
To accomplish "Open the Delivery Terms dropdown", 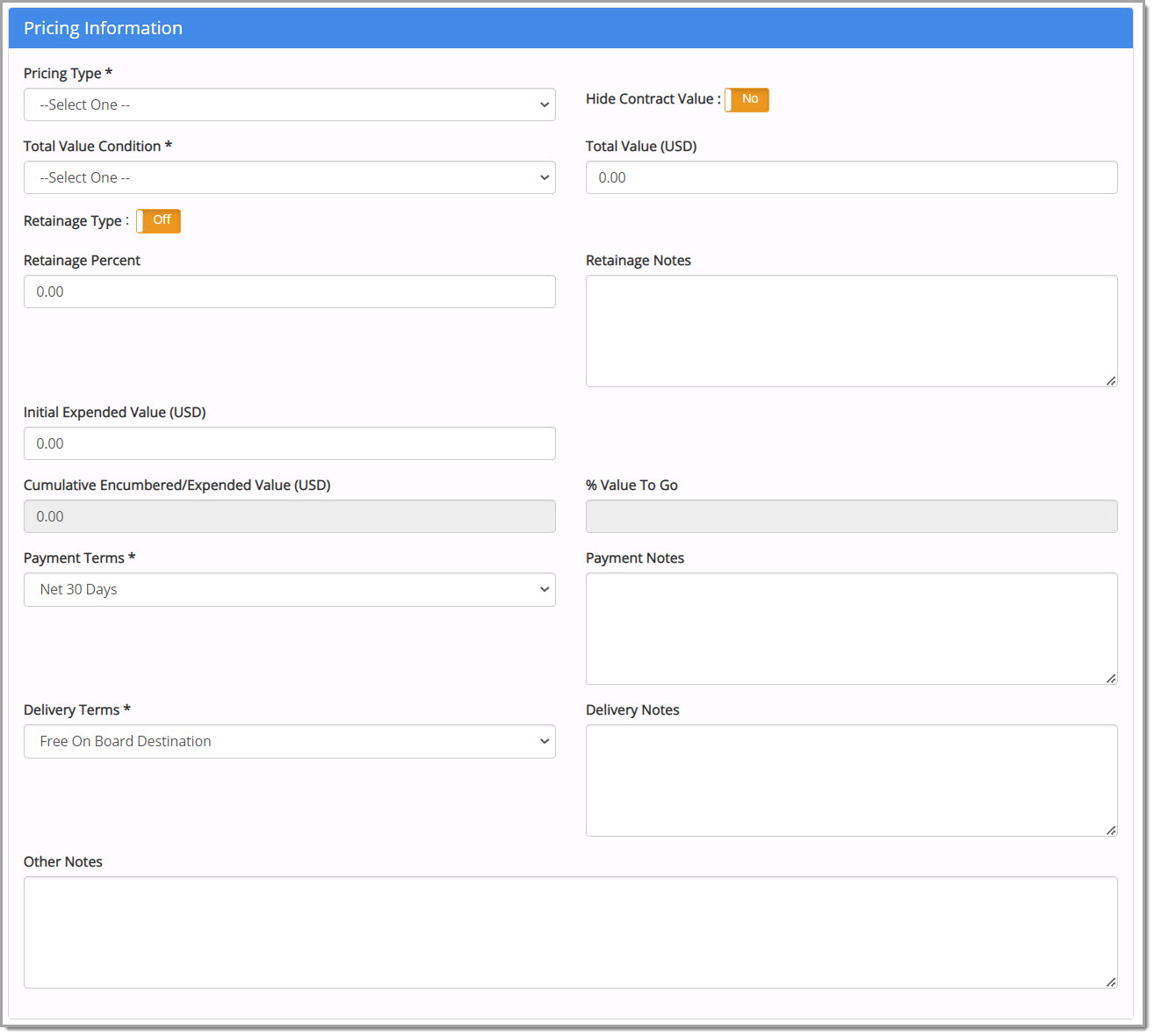I will 289,741.
